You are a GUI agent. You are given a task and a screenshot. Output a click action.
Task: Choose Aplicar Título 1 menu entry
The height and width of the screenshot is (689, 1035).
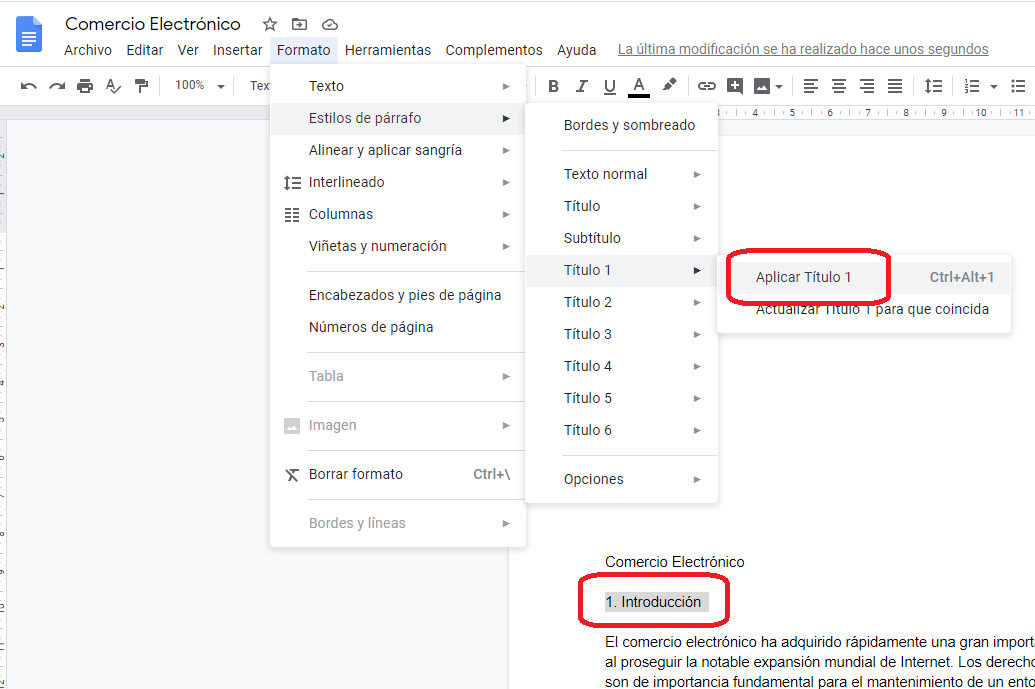[x=803, y=277]
